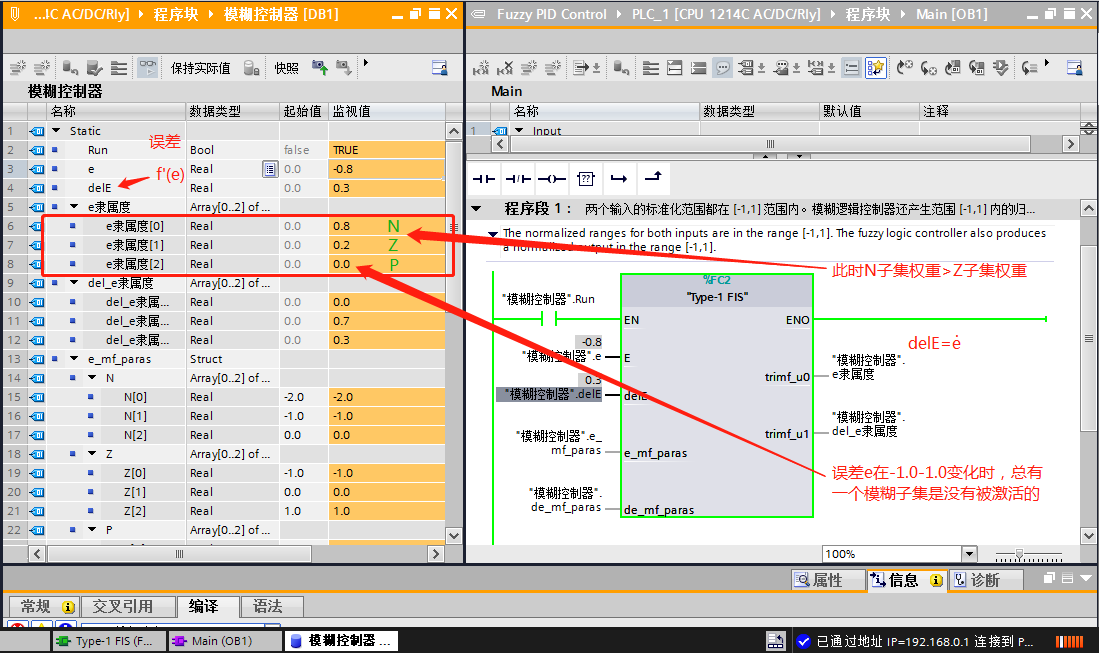
Task: Collapse the Static section in DB table
Action: pyautogui.click(x=57, y=131)
